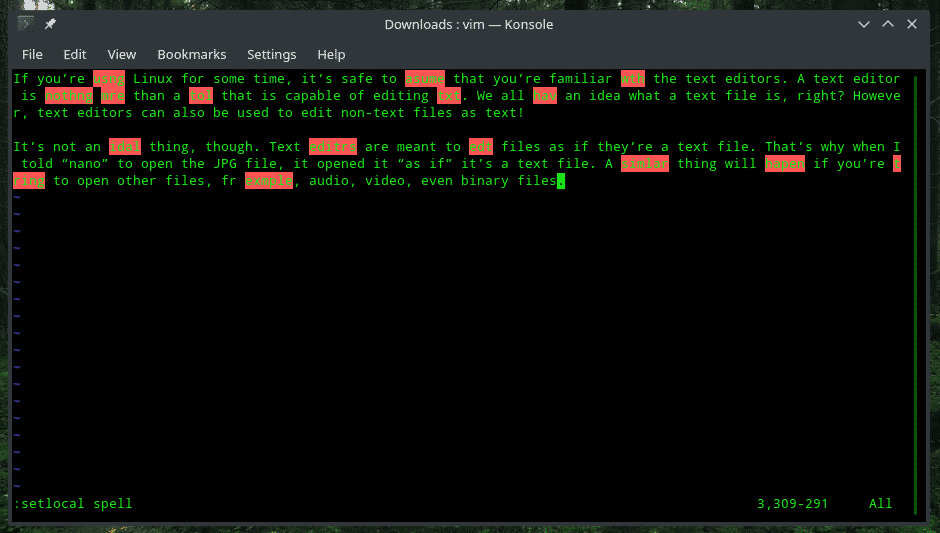Open the Settings menu
Image resolution: width=940 pixels, height=533 pixels.
point(271,54)
